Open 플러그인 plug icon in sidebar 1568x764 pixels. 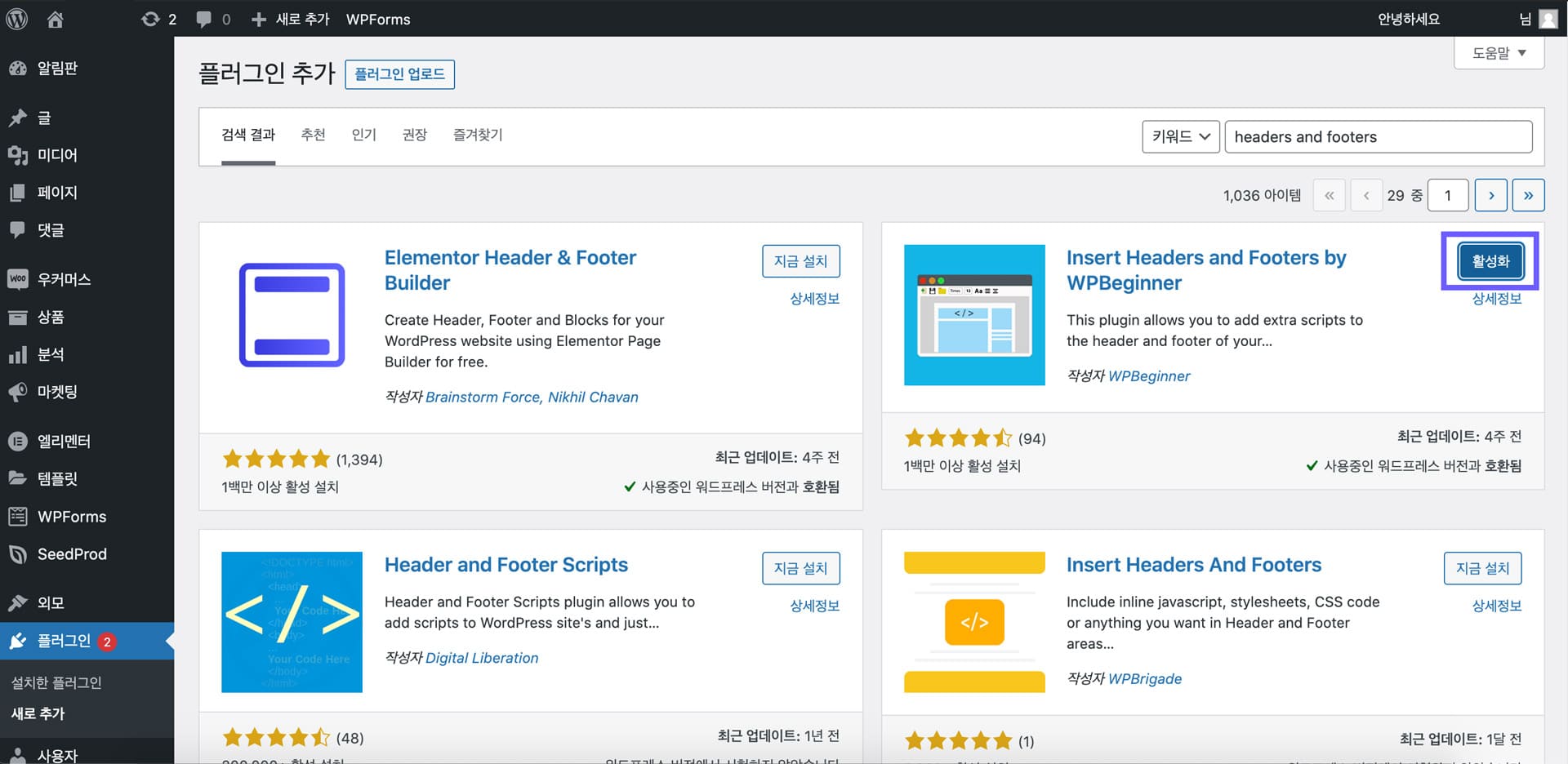18,641
